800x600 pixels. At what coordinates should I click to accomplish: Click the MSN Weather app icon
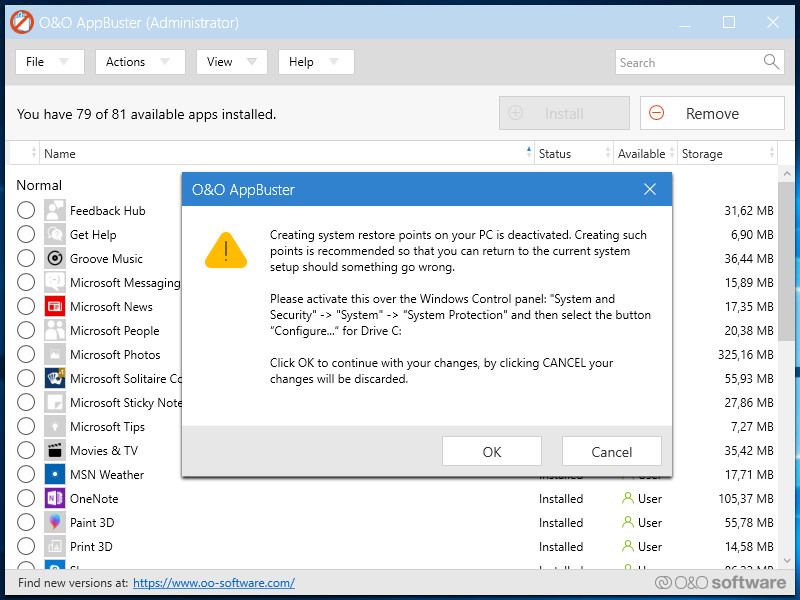55,474
